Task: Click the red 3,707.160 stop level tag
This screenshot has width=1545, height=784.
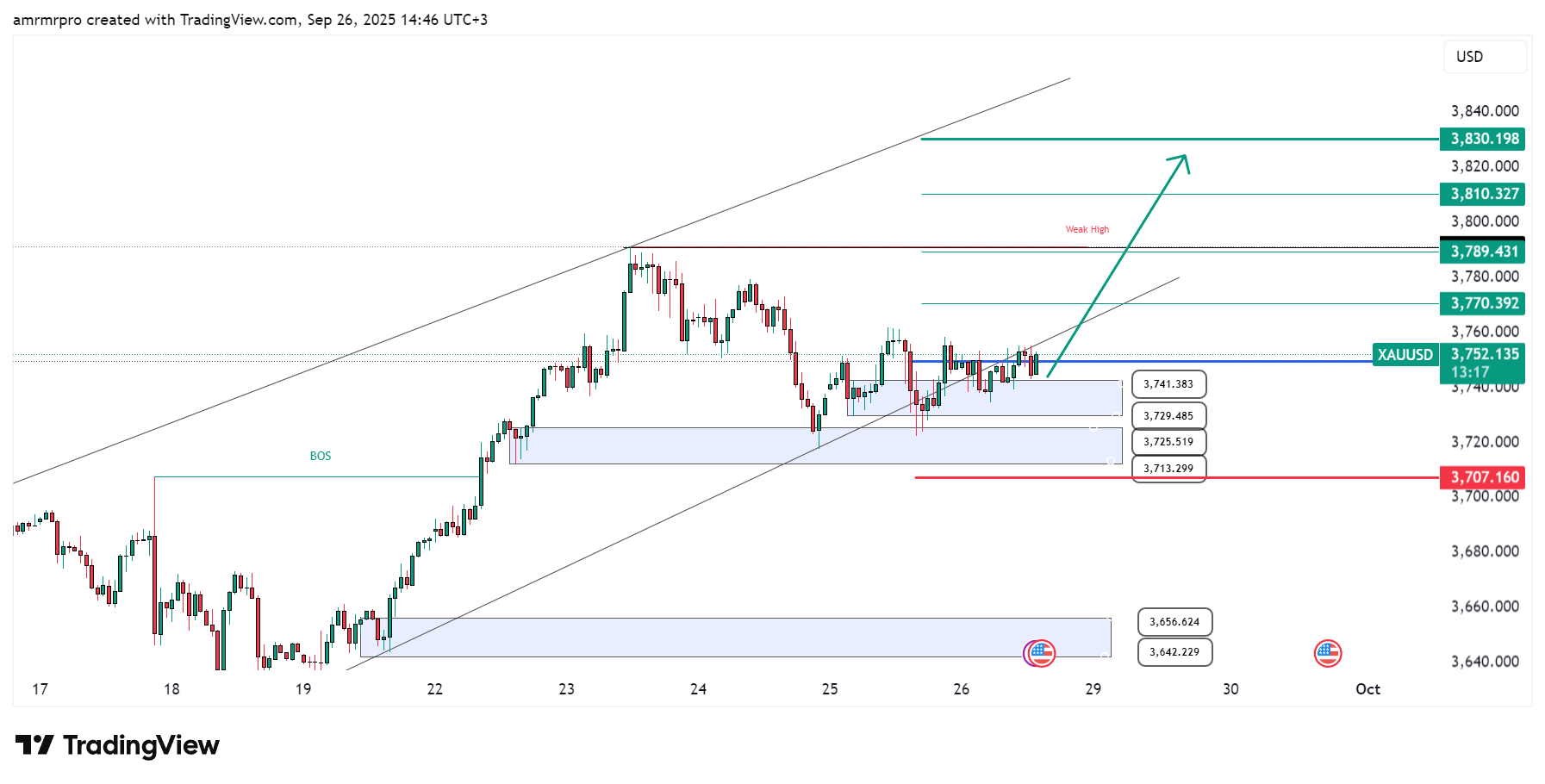Action: 1482,477
